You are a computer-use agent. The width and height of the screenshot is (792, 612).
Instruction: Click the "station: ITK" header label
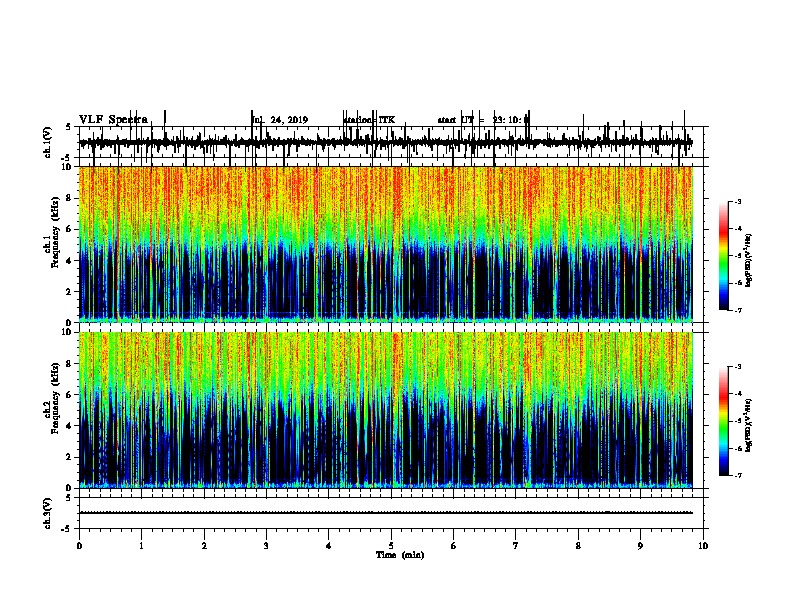[x=369, y=120]
